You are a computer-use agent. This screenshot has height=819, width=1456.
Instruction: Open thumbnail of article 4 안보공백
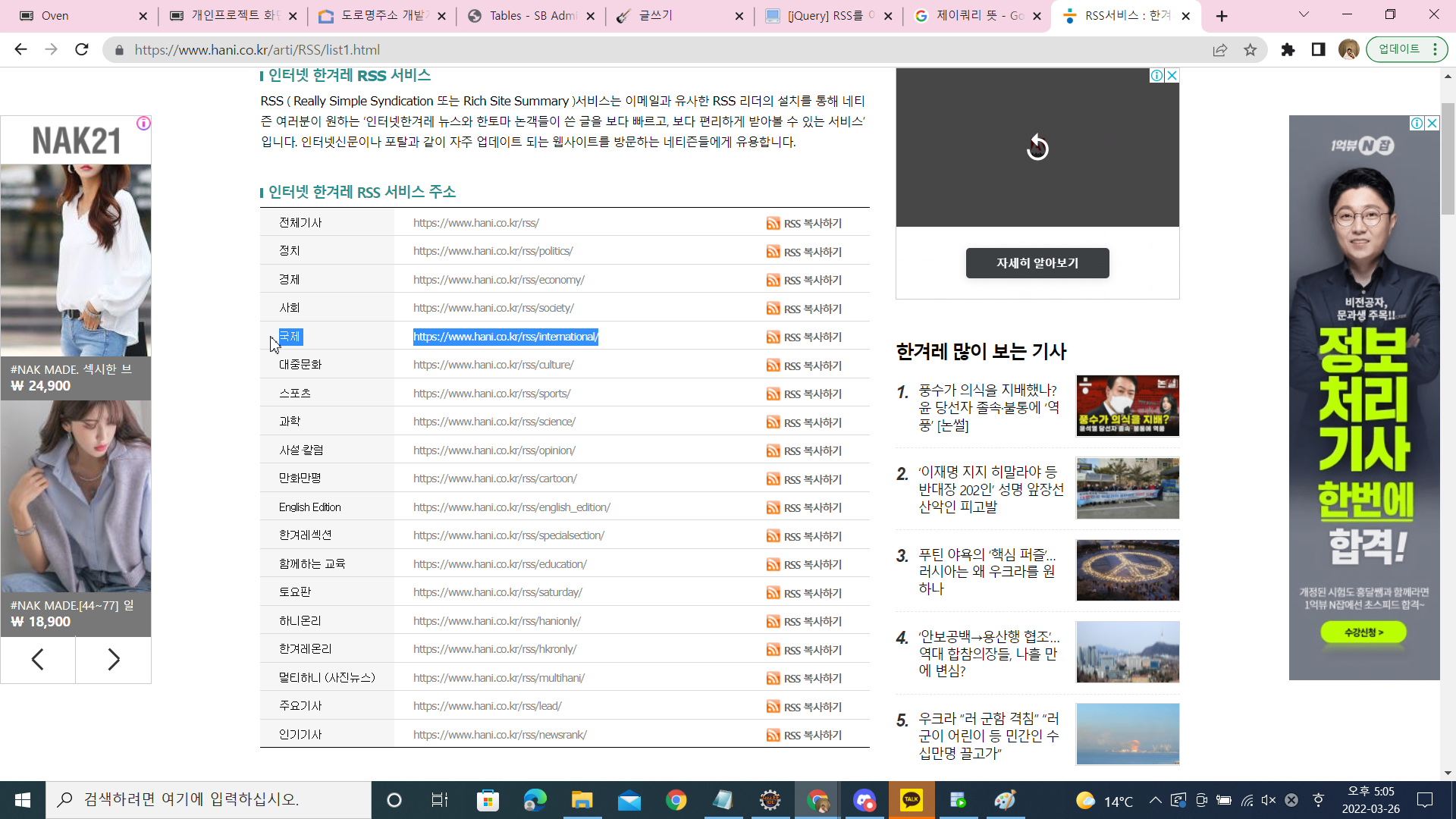click(1128, 652)
